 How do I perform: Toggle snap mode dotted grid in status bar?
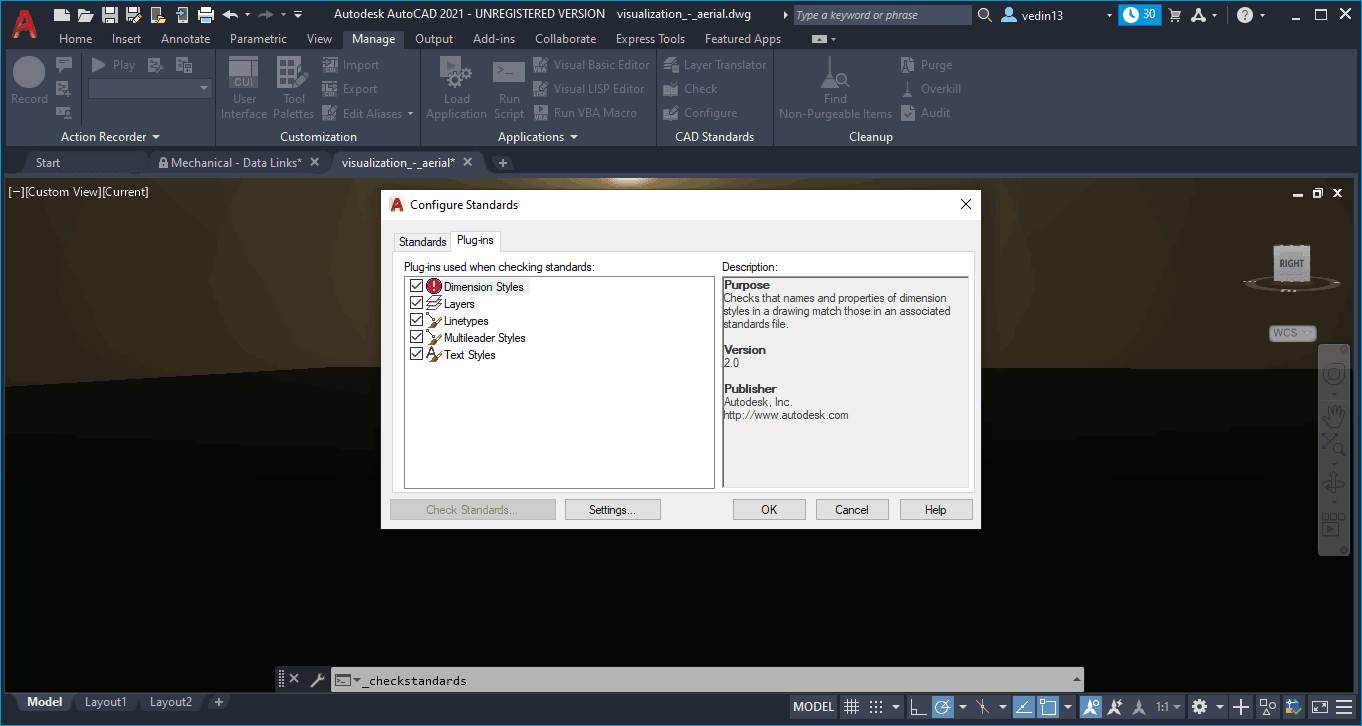coord(875,706)
